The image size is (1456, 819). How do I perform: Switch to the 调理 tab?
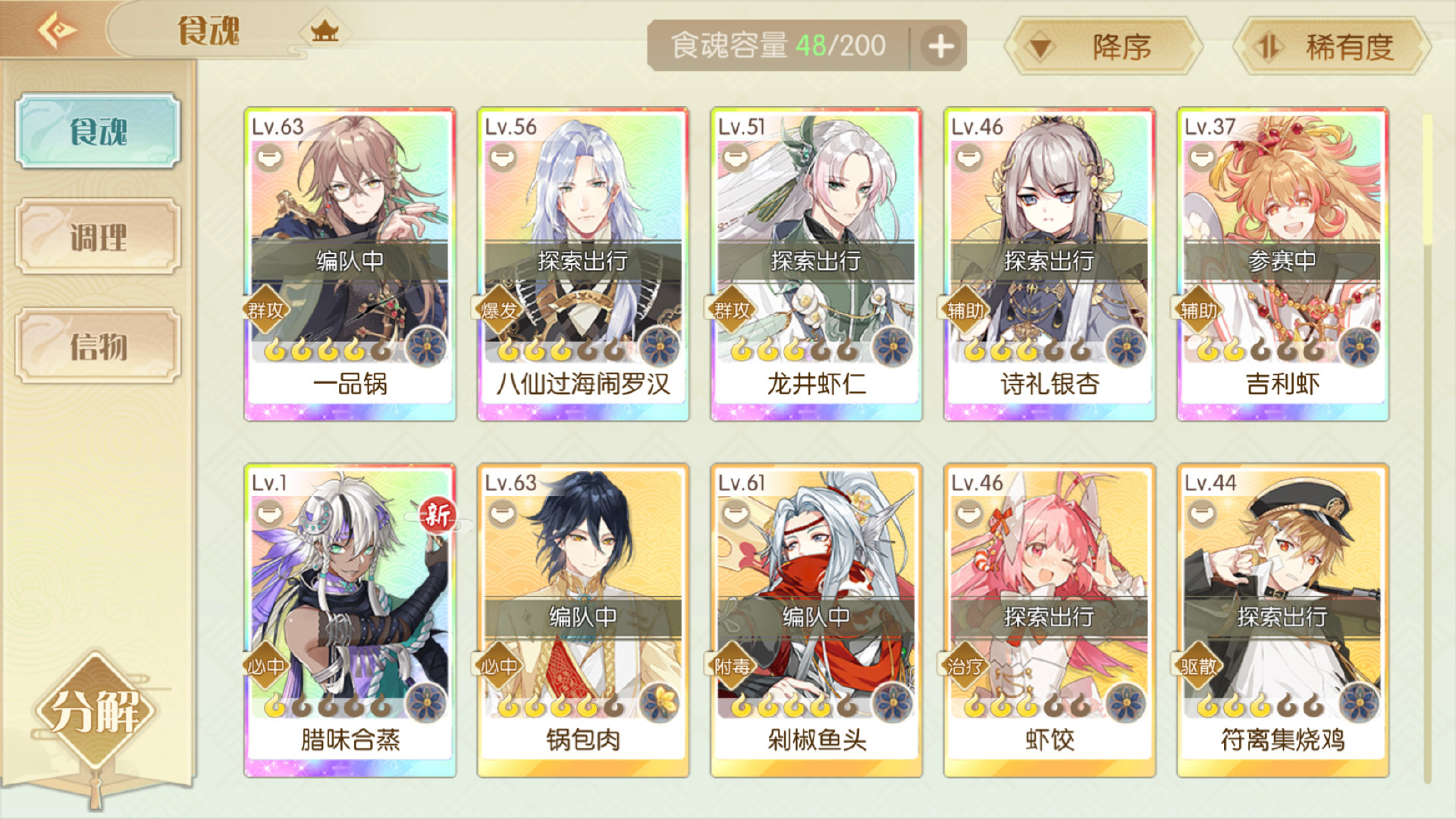[99, 237]
